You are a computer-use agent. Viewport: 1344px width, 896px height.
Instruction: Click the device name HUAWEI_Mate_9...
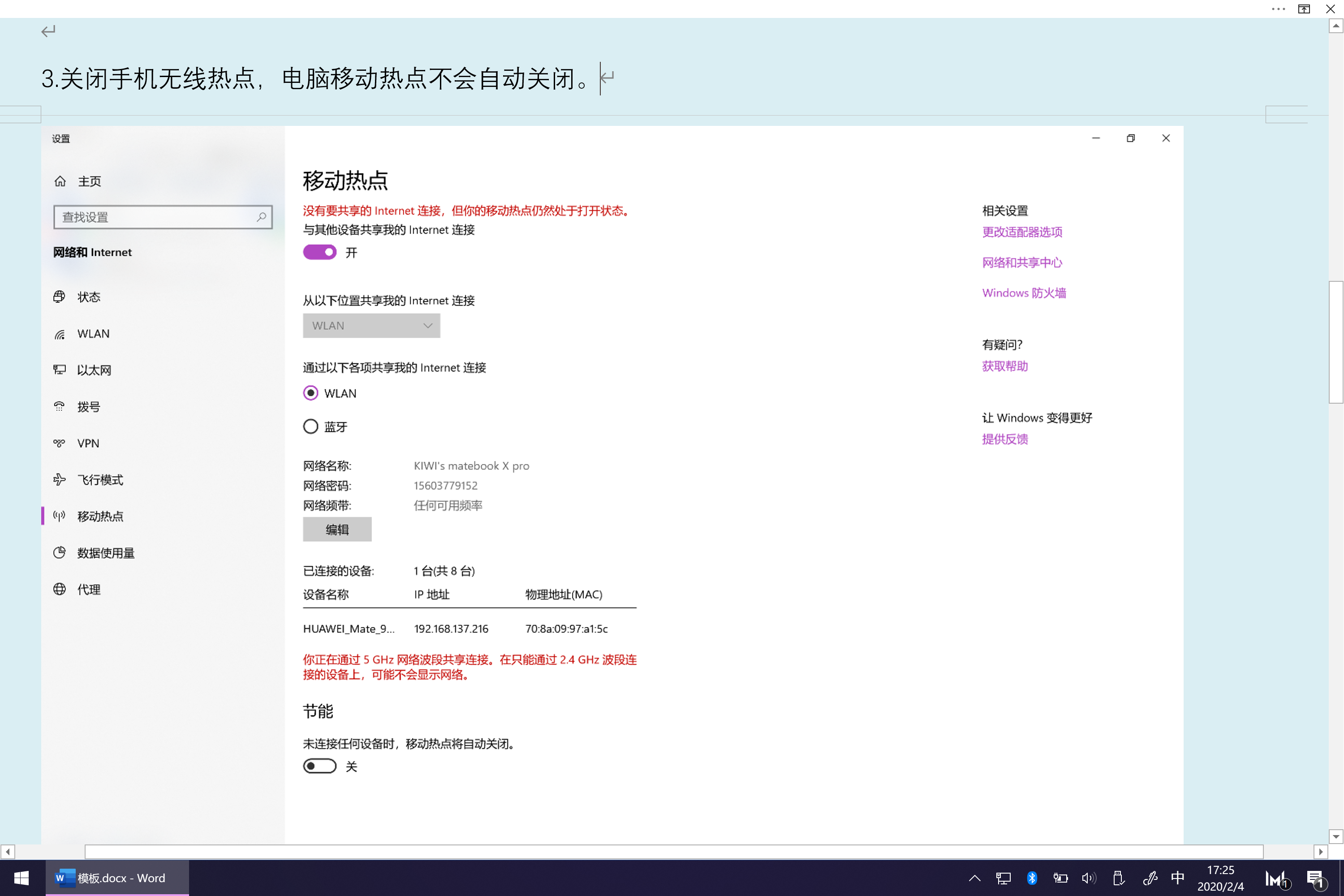349,629
